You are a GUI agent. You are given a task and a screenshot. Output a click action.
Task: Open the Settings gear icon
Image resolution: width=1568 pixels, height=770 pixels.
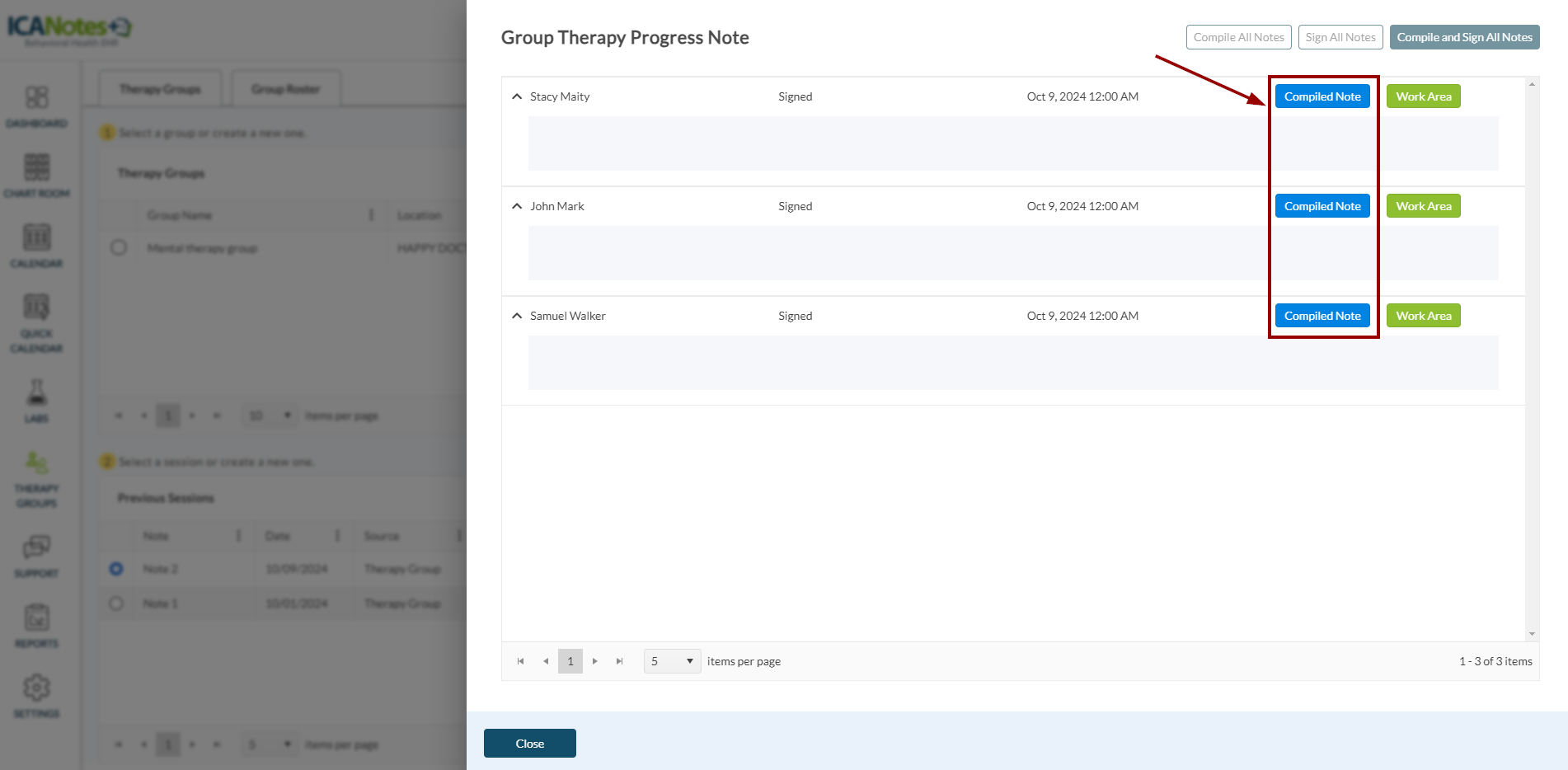(36, 688)
